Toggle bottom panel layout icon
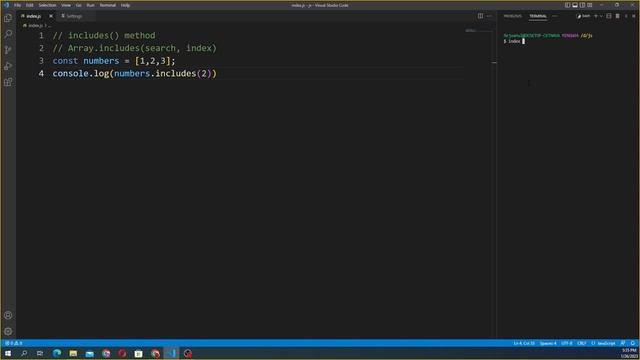The width and height of the screenshot is (640, 360). [575, 5]
